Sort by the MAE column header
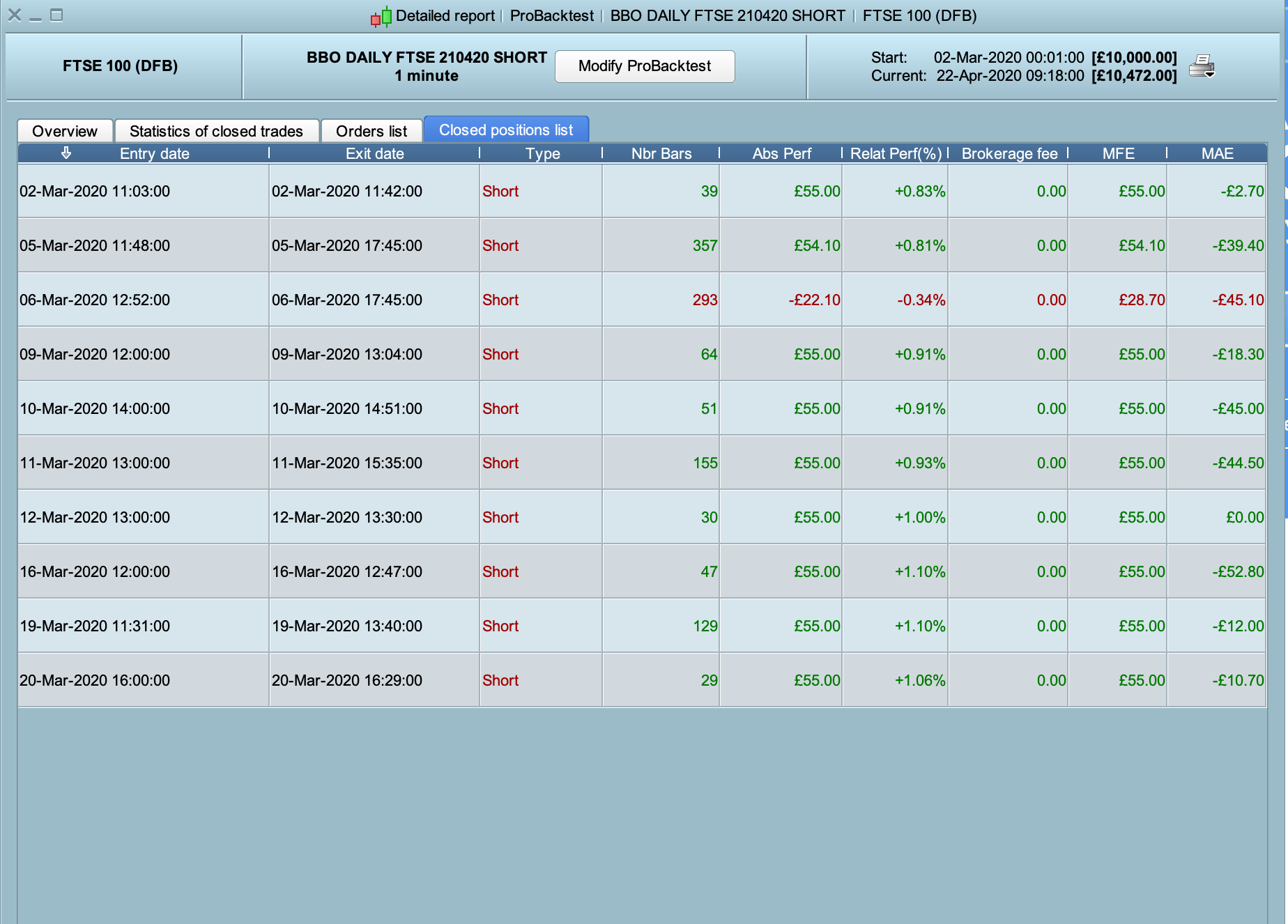This screenshot has height=924, width=1288. (x=1218, y=153)
